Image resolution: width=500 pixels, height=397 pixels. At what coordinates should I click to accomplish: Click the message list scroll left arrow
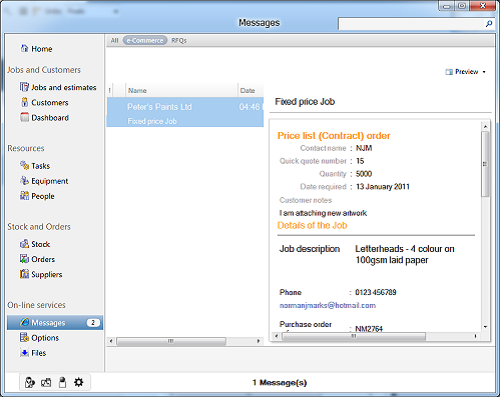click(111, 341)
